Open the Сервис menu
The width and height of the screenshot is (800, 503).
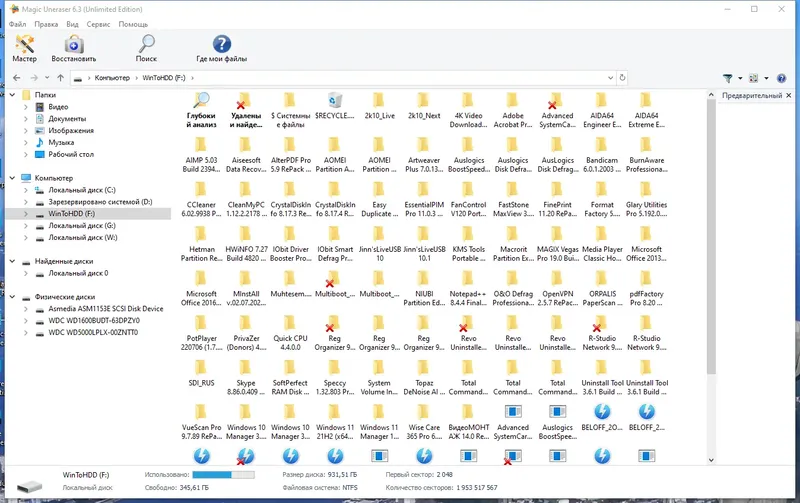click(x=98, y=24)
